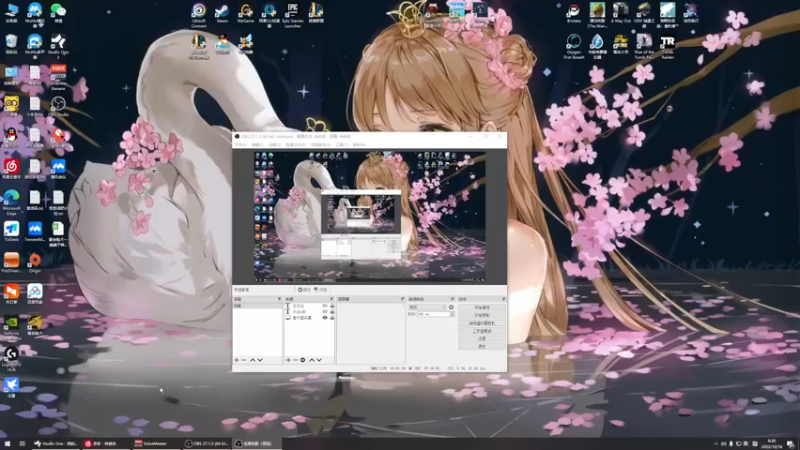Open Recycle Bin on desktop

pyautogui.click(x=11, y=44)
